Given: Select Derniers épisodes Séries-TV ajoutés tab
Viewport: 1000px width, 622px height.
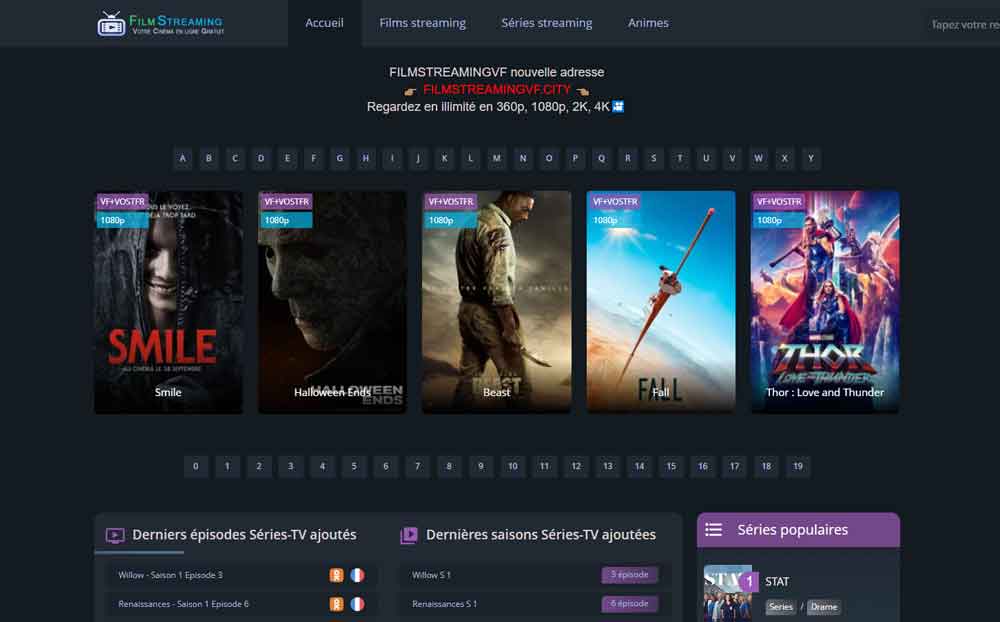Looking at the screenshot, I should pyautogui.click(x=244, y=535).
